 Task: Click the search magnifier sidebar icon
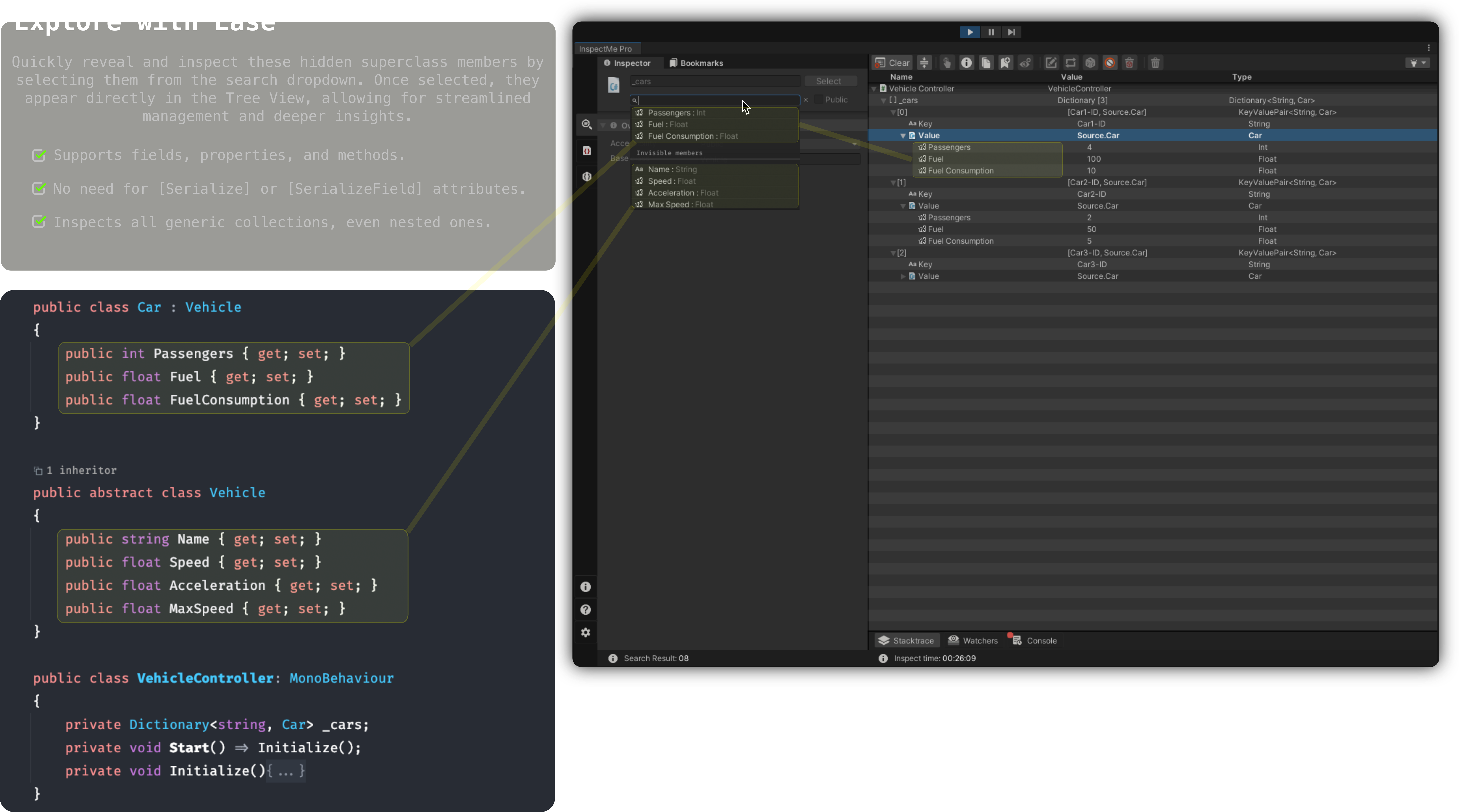(x=587, y=125)
